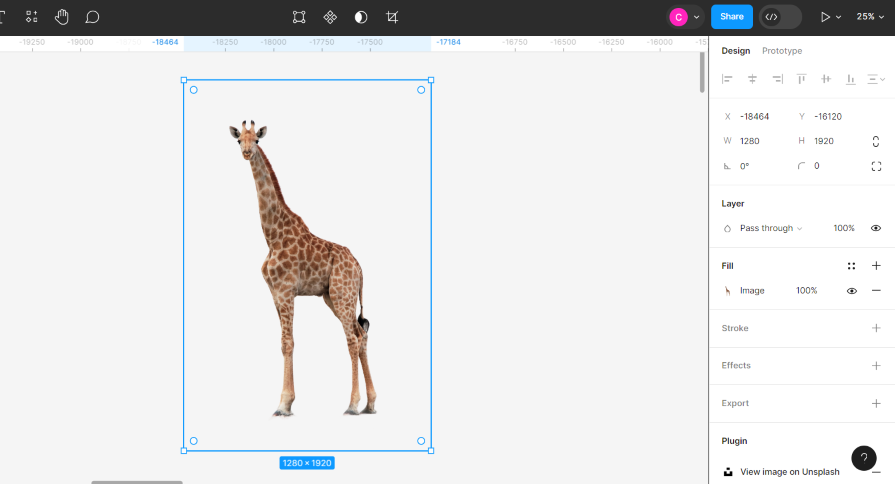Toggle constrain proportions lock
The width and height of the screenshot is (895, 484).
tap(876, 141)
